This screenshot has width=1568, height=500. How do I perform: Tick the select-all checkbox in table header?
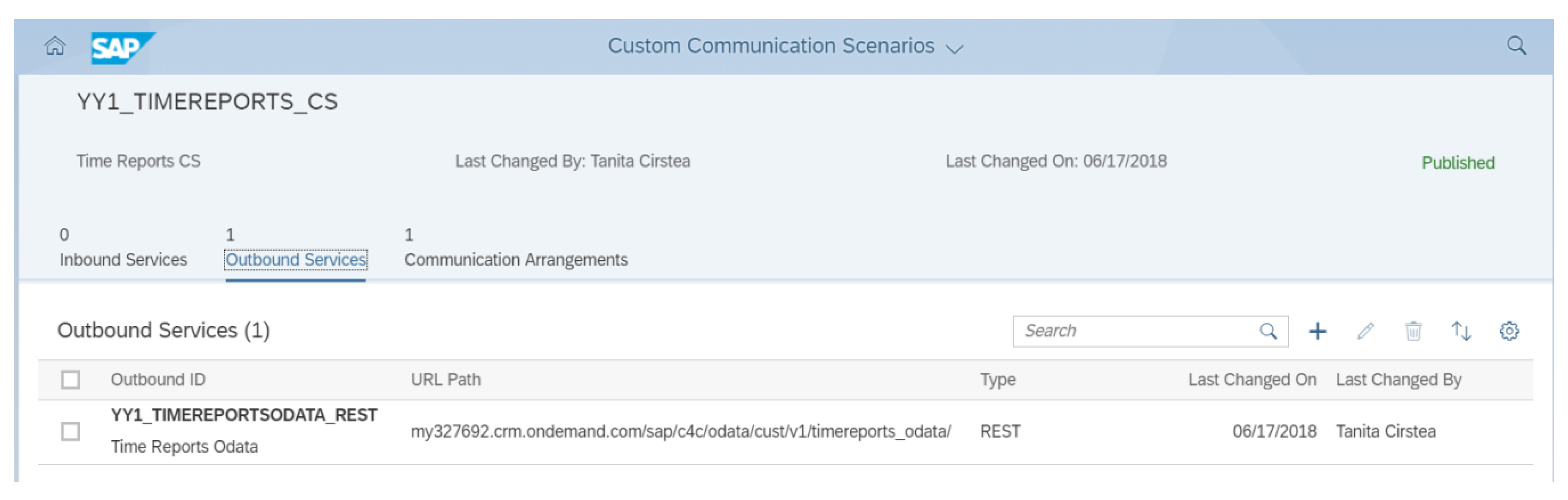(x=71, y=380)
